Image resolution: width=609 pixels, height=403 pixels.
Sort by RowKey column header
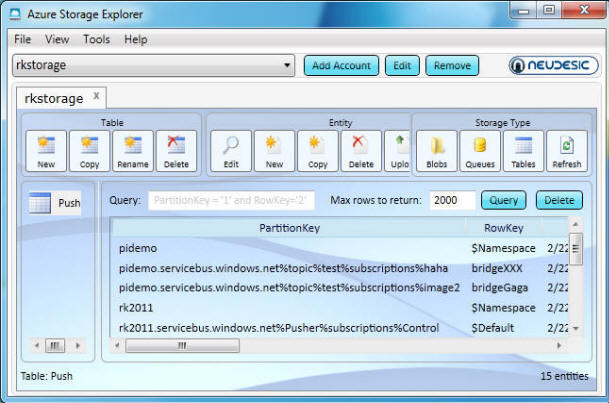pyautogui.click(x=503, y=228)
